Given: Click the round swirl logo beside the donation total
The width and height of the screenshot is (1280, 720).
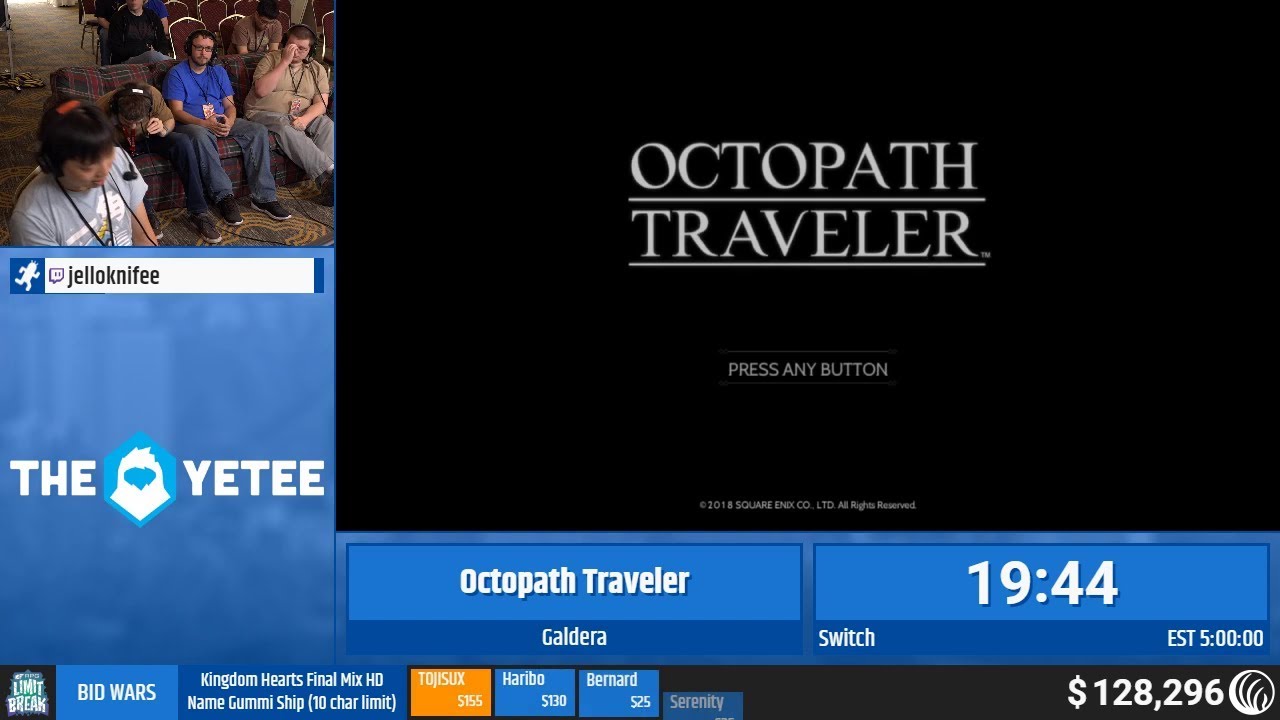Looking at the screenshot, I should [x=1251, y=692].
